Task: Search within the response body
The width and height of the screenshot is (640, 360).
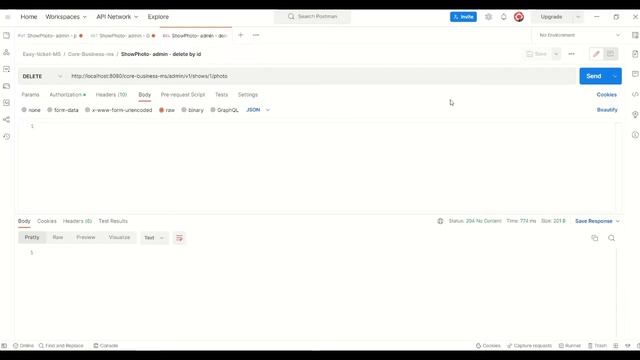Action: tap(611, 238)
